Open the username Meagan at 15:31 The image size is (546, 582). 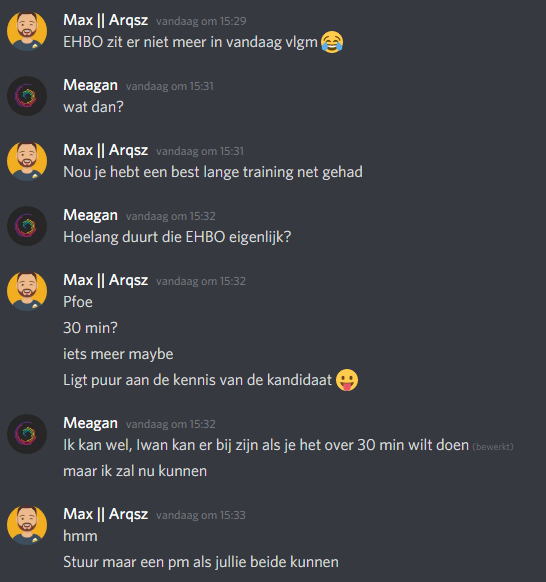click(90, 85)
